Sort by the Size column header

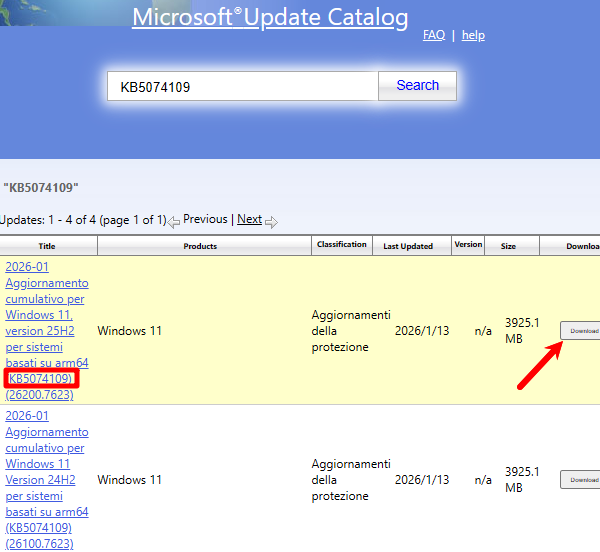[509, 246]
